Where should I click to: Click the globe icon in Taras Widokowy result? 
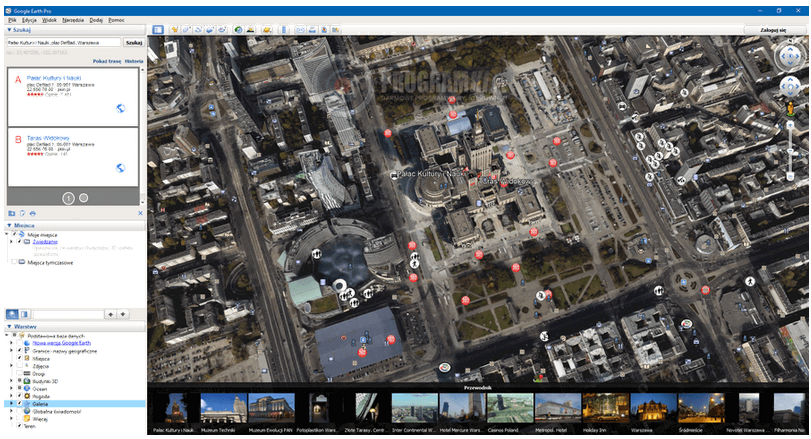click(121, 168)
